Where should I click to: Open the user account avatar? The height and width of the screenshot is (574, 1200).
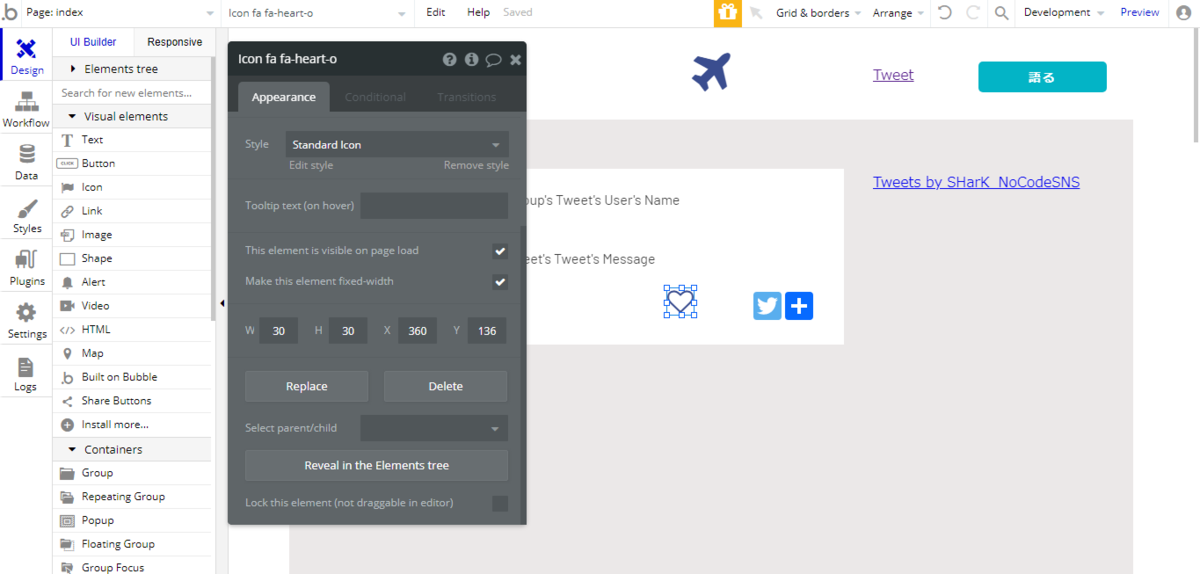1183,13
